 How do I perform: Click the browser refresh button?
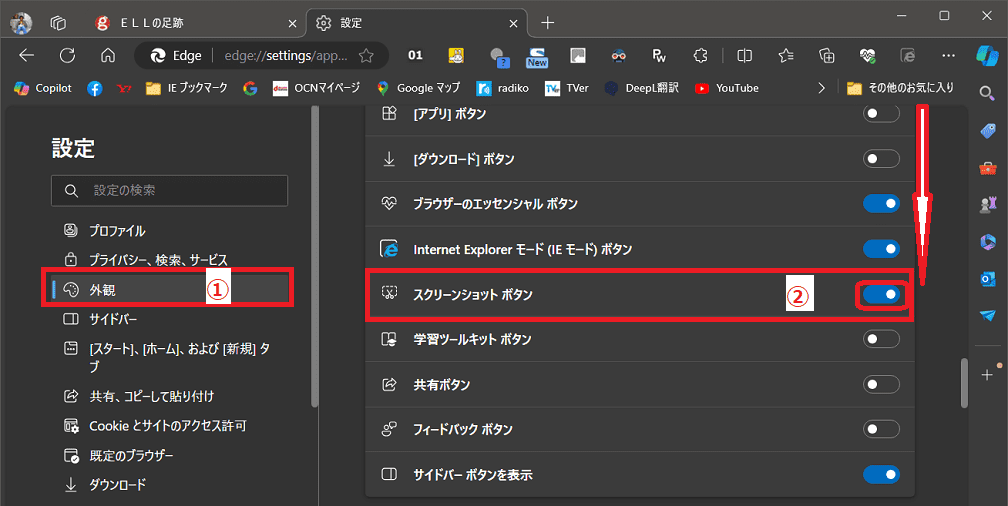point(67,56)
